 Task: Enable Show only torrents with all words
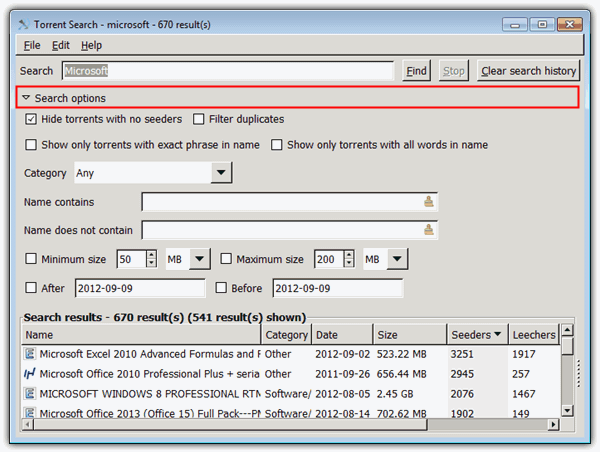(x=277, y=145)
